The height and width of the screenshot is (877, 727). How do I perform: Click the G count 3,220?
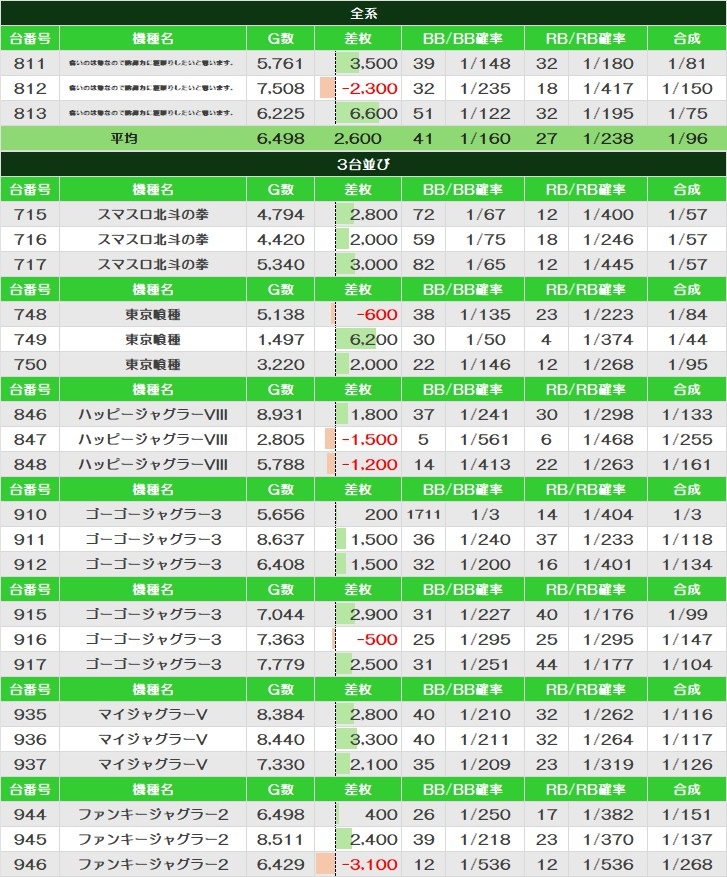[x=280, y=365]
